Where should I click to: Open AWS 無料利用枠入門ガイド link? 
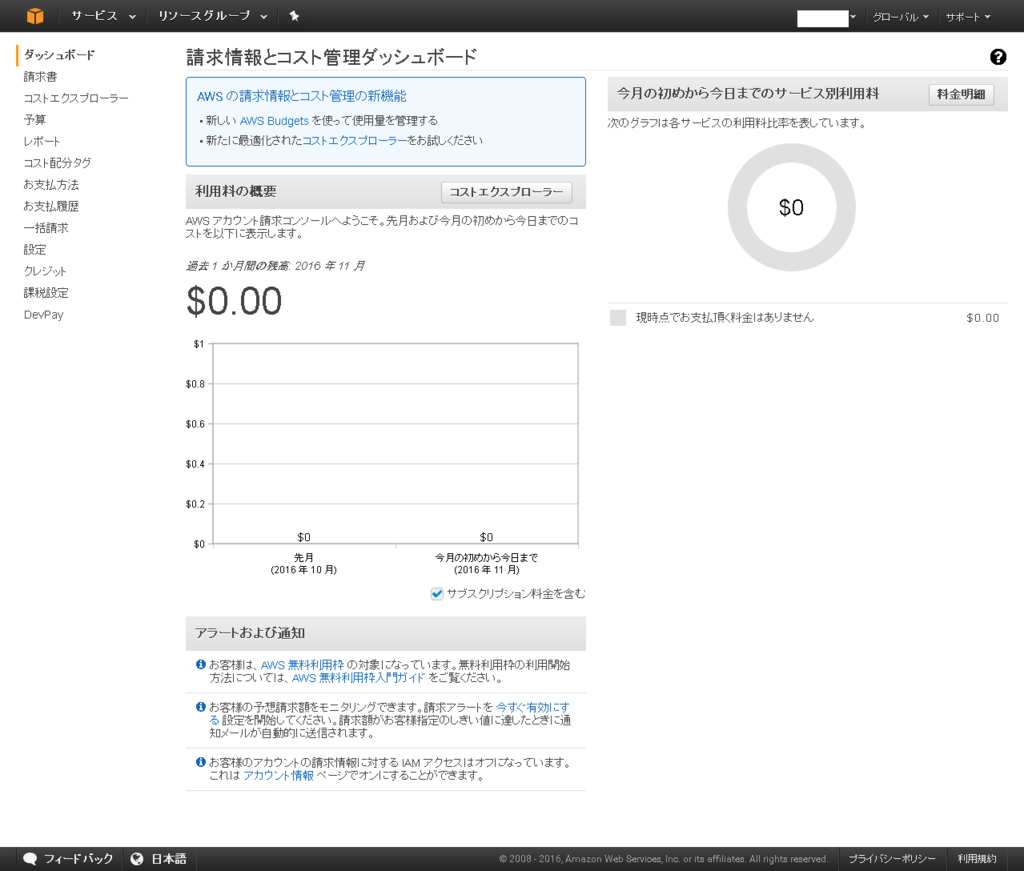[x=358, y=678]
